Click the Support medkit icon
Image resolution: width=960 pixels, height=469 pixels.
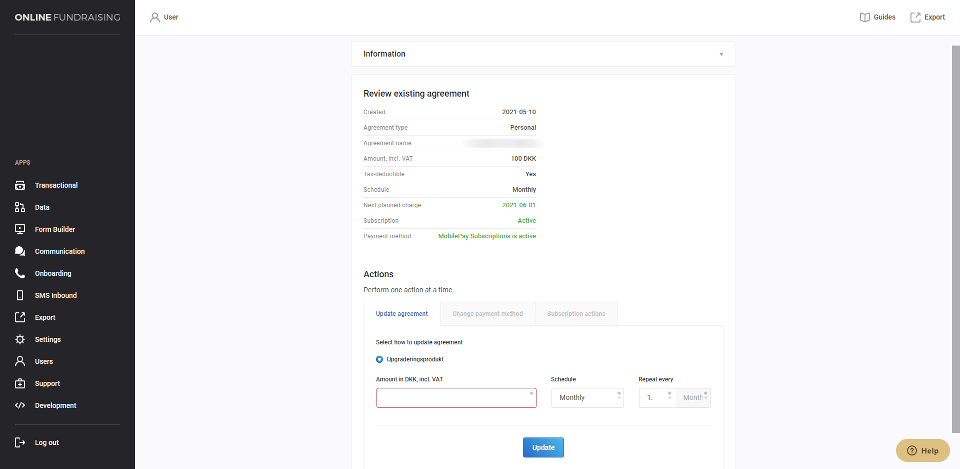[20, 384]
